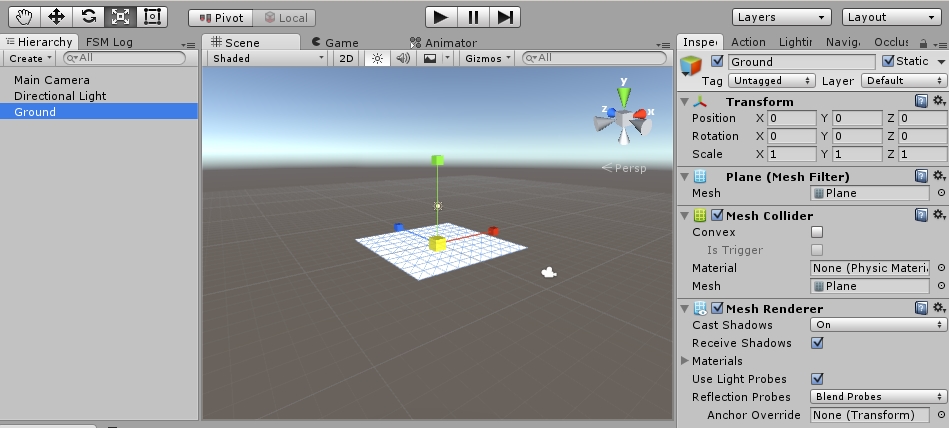
Task: Toggle the Ground object active checkbox
Action: tap(717, 61)
